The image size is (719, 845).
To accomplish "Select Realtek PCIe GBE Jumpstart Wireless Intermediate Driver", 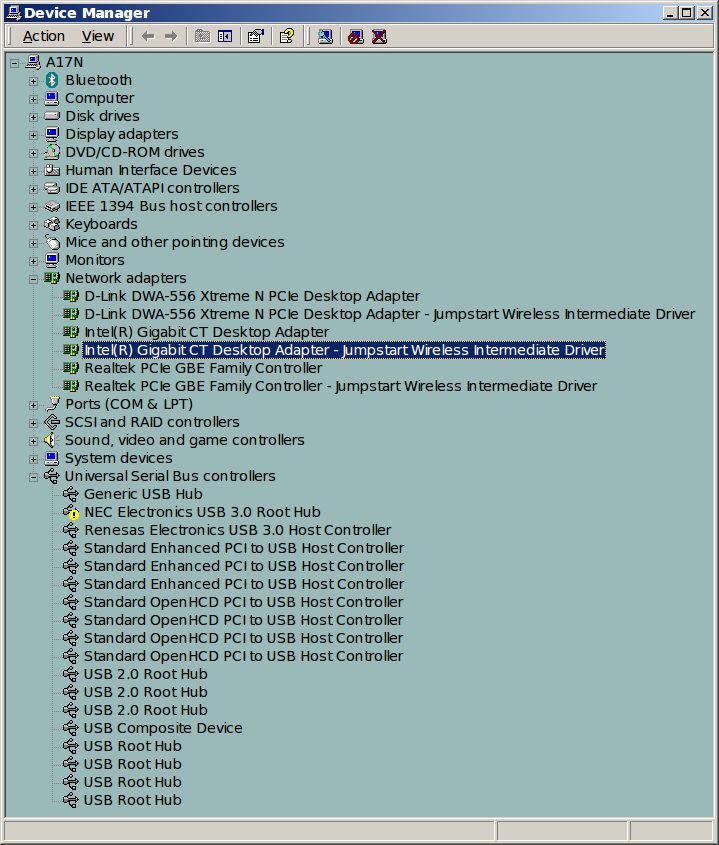I will (x=341, y=386).
